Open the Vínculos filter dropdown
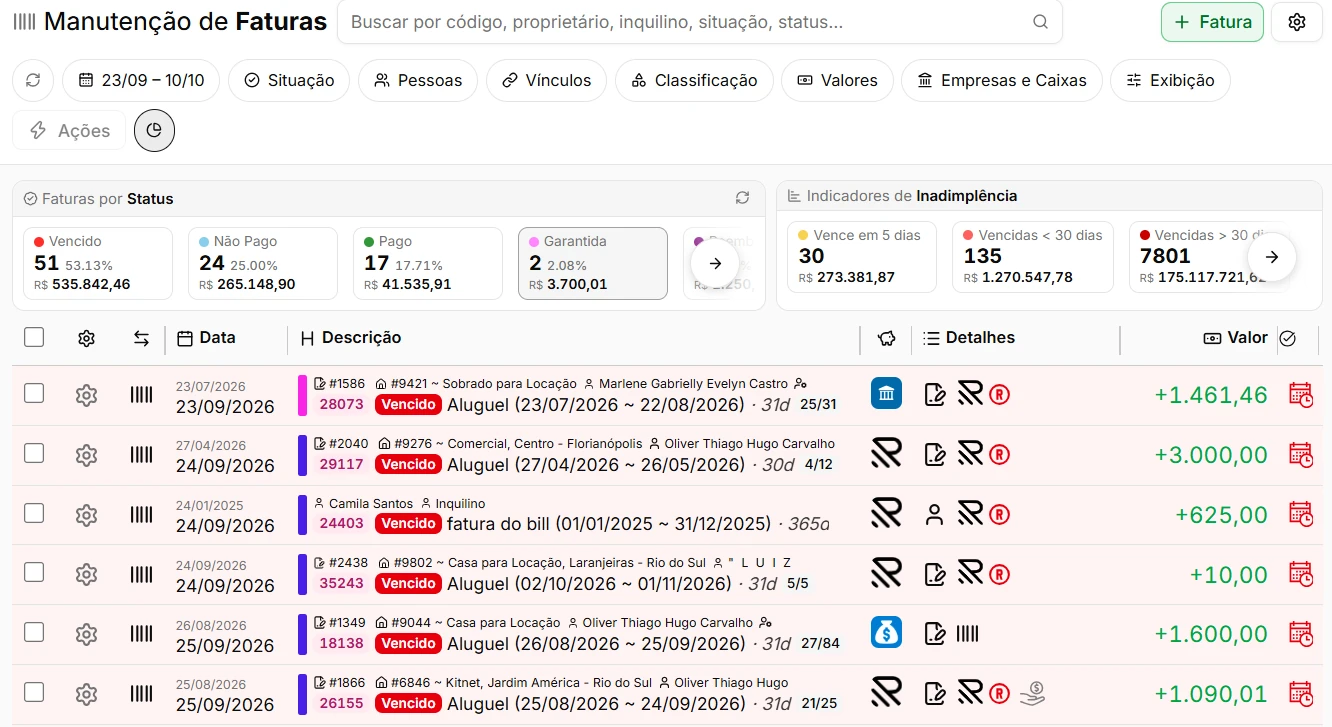 point(546,80)
